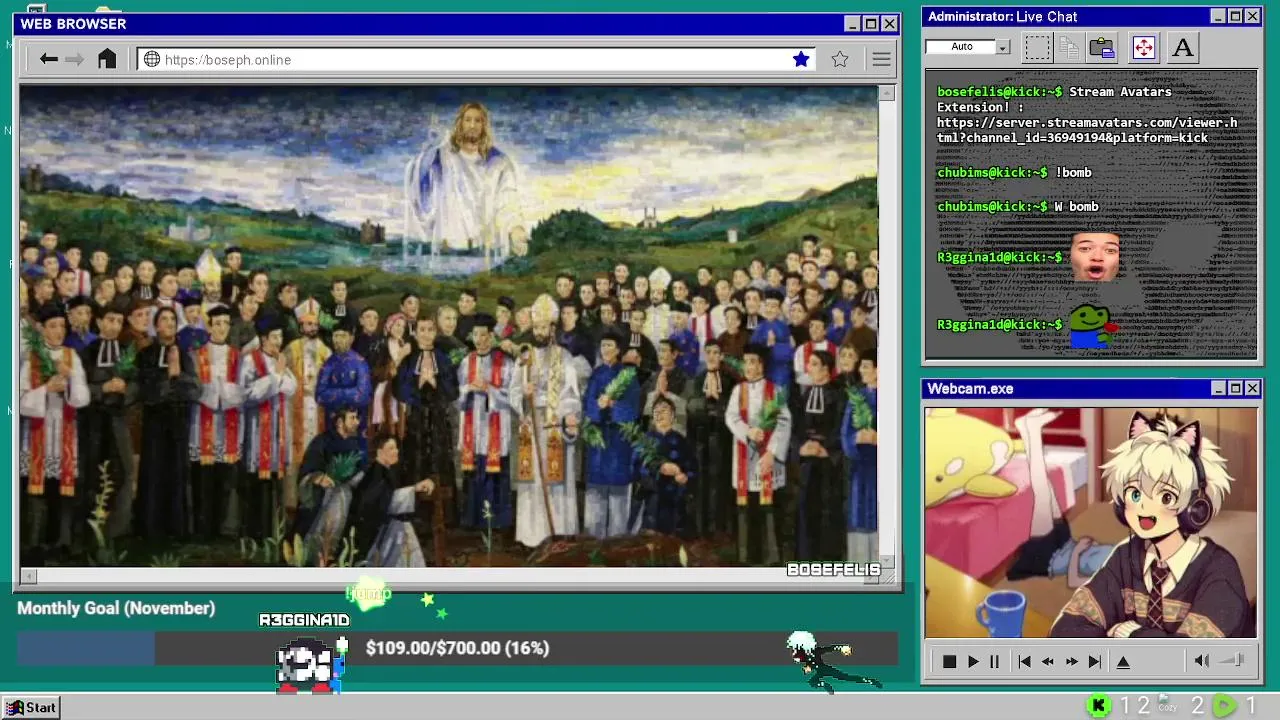Viewport: 1280px width, 720px height.
Task: Open the browser hamburger menu
Action: pos(881,59)
